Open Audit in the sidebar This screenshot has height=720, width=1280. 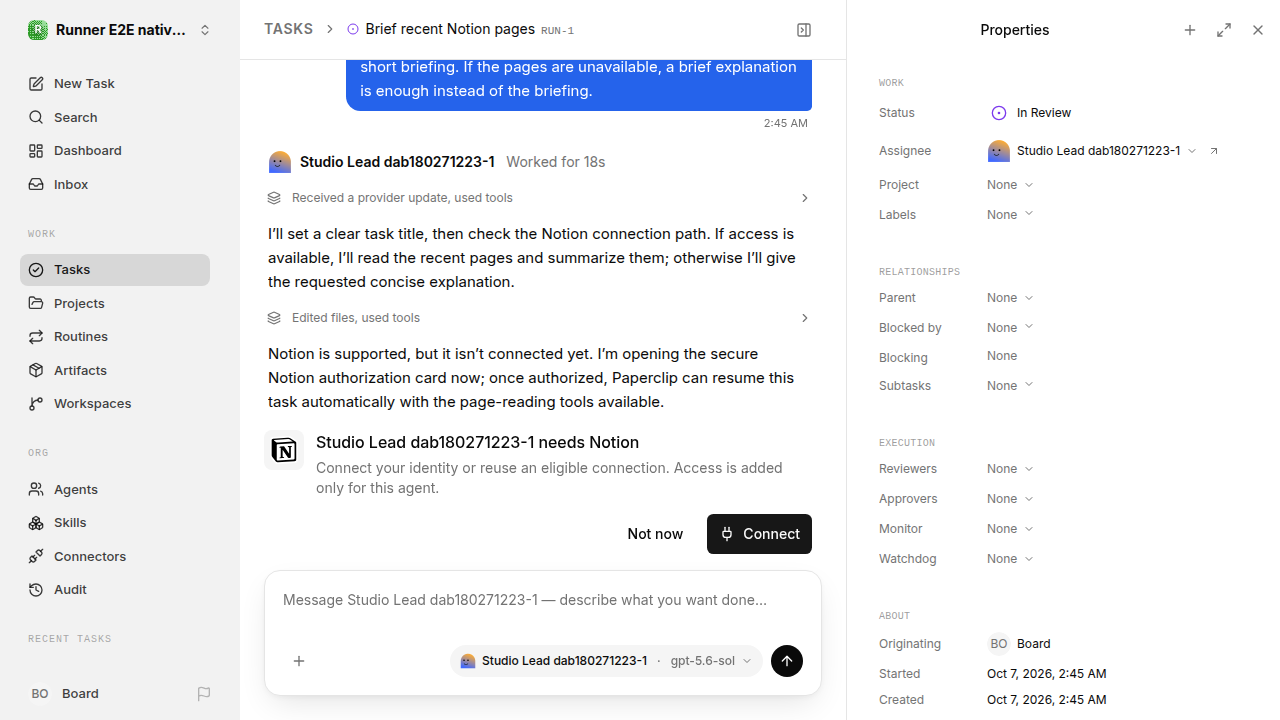(x=115, y=590)
